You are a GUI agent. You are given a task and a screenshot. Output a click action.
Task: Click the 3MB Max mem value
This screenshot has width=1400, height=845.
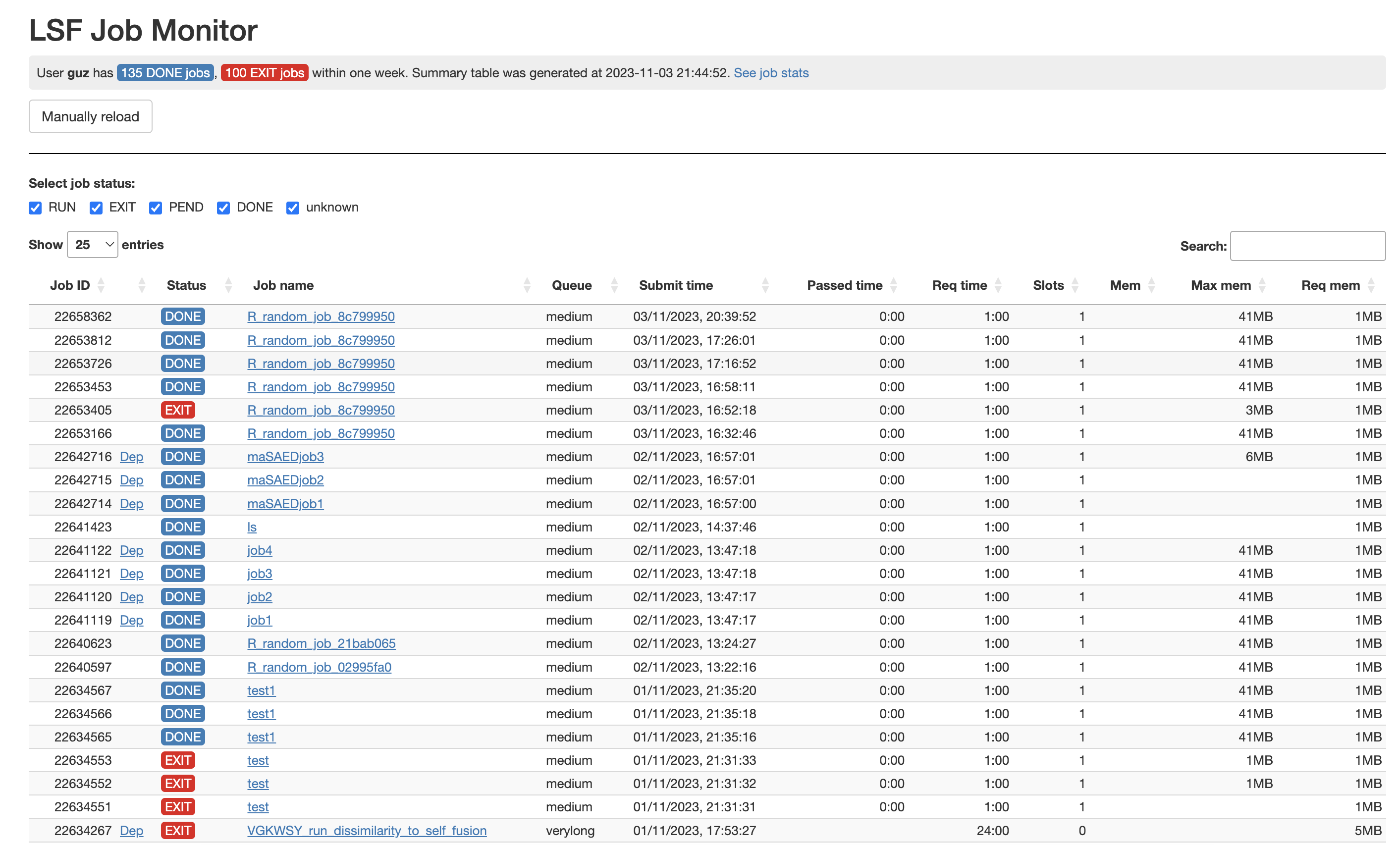coord(1258,410)
